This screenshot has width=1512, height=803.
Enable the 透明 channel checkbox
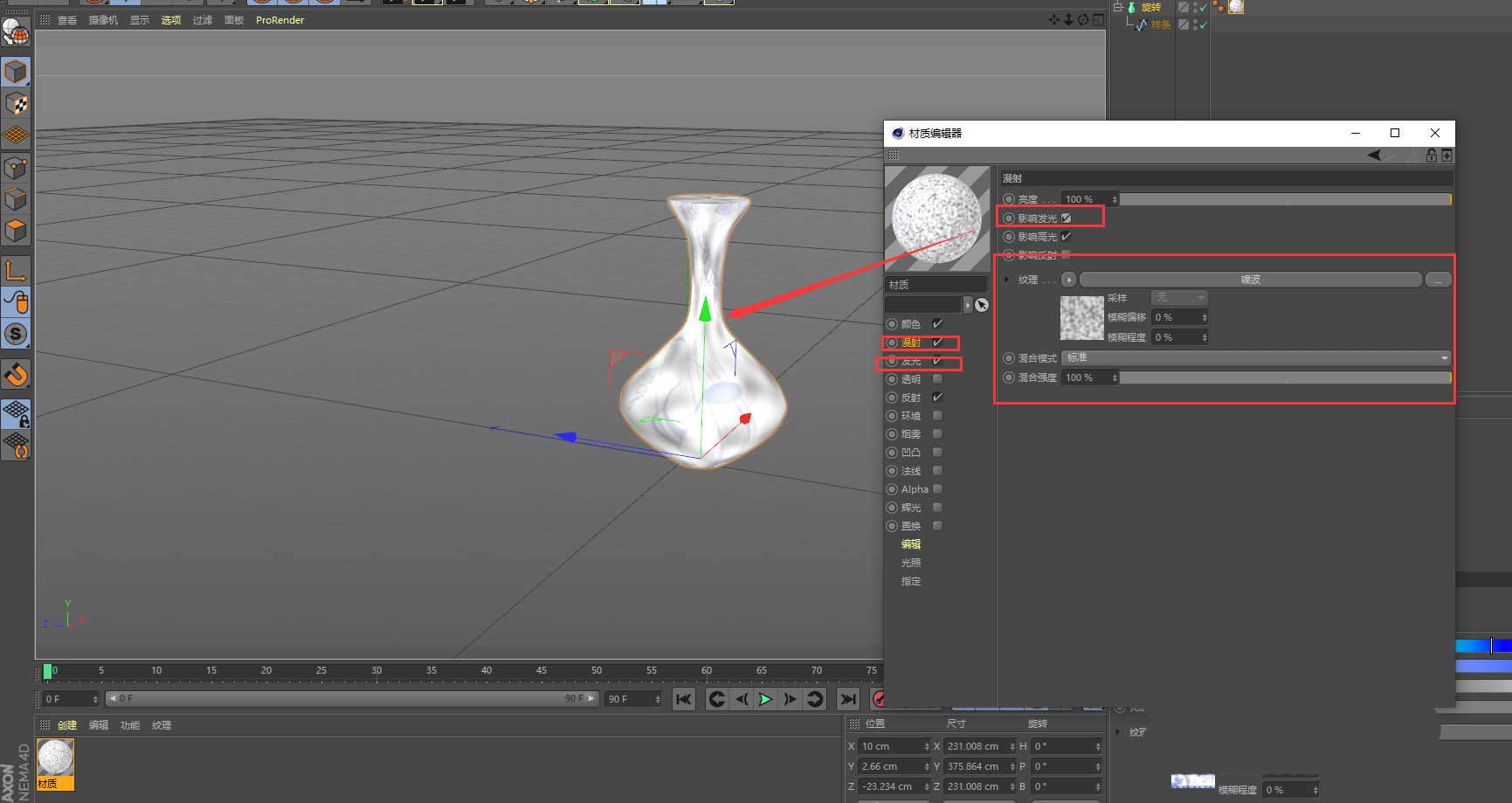coord(937,379)
